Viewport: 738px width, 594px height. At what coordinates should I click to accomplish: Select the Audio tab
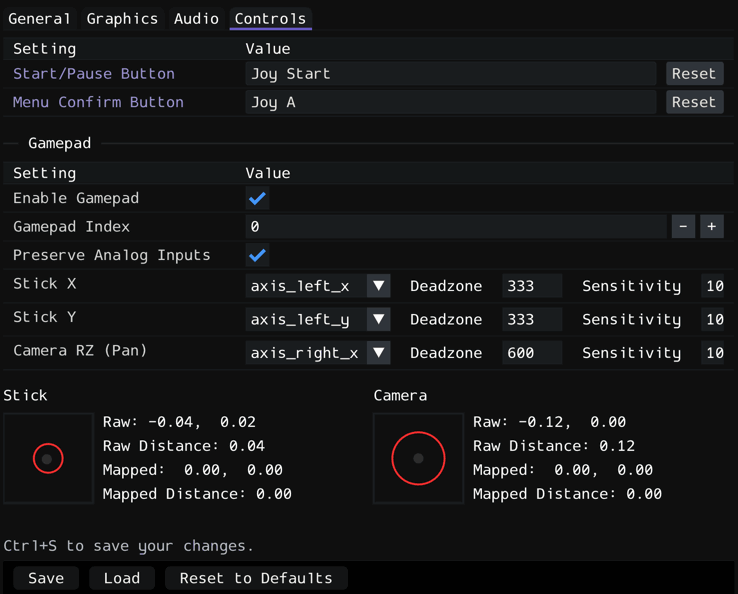tap(196, 19)
